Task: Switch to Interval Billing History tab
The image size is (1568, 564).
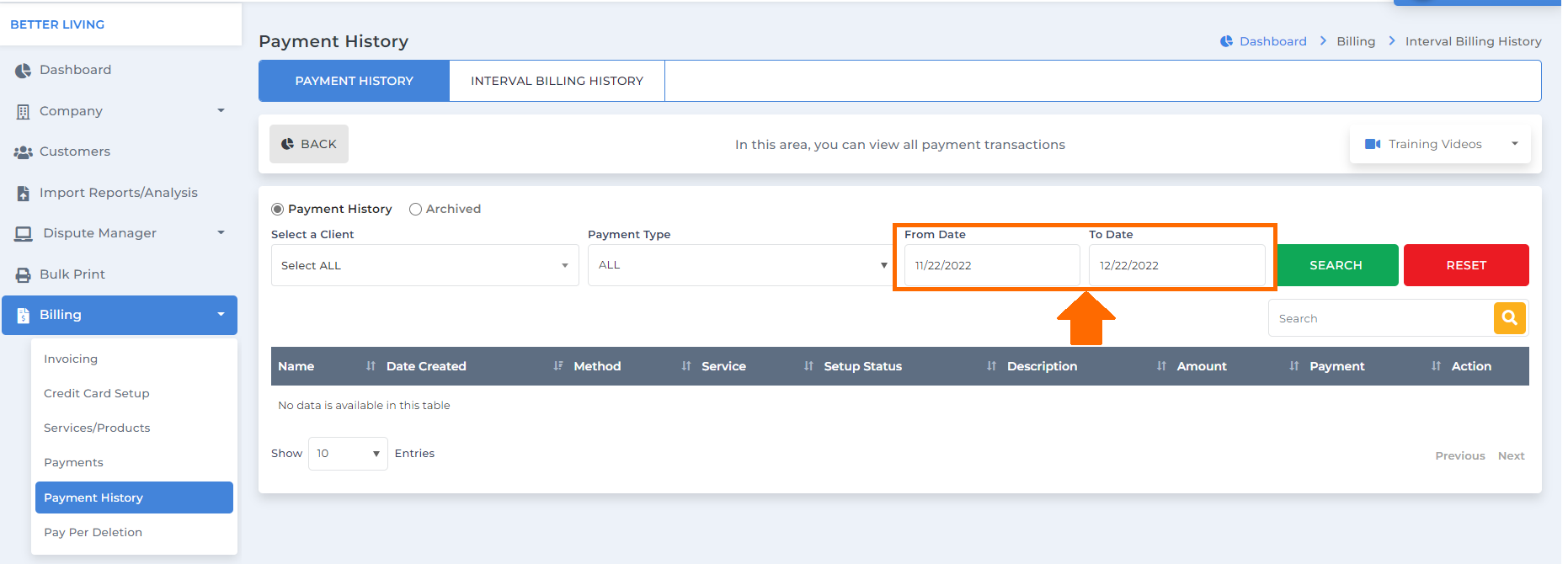Action: click(x=557, y=81)
